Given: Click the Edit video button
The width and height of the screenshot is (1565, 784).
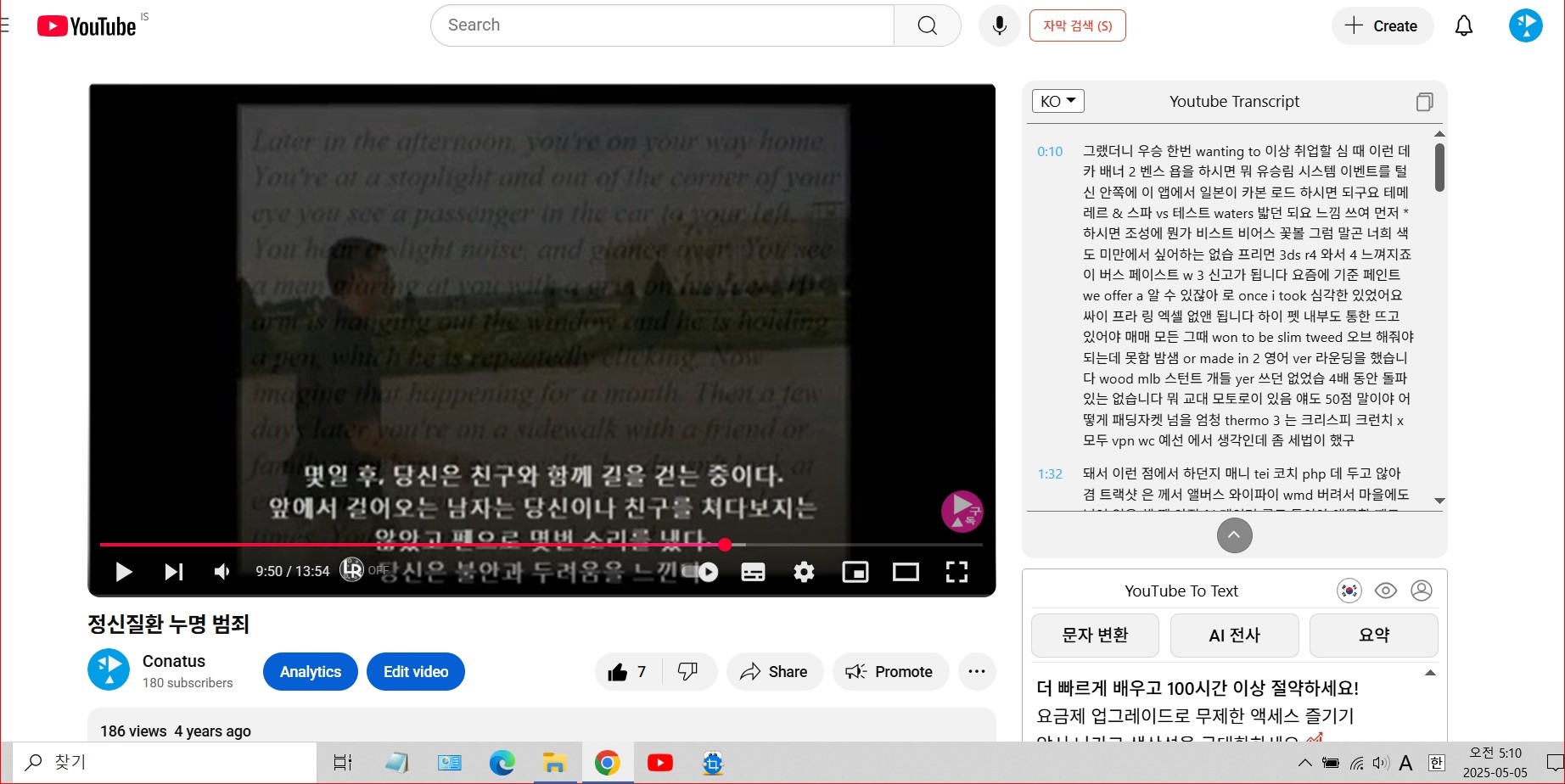Looking at the screenshot, I should coord(416,672).
